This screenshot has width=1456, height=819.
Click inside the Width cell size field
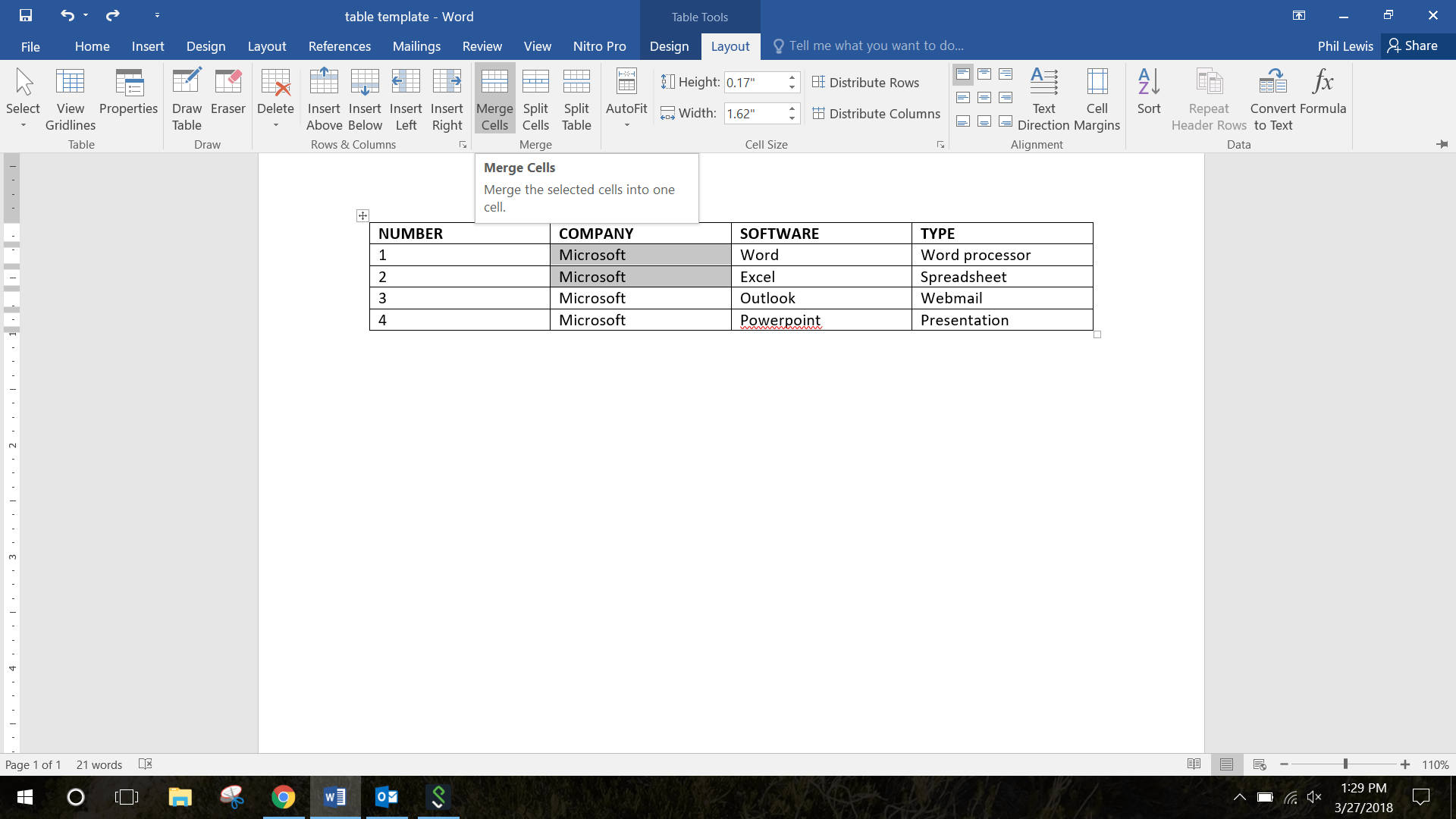tap(756, 113)
